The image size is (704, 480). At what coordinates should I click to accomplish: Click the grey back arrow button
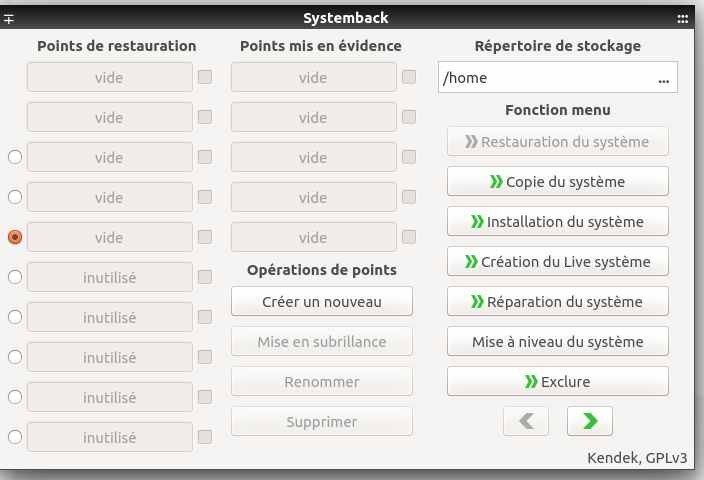click(526, 421)
